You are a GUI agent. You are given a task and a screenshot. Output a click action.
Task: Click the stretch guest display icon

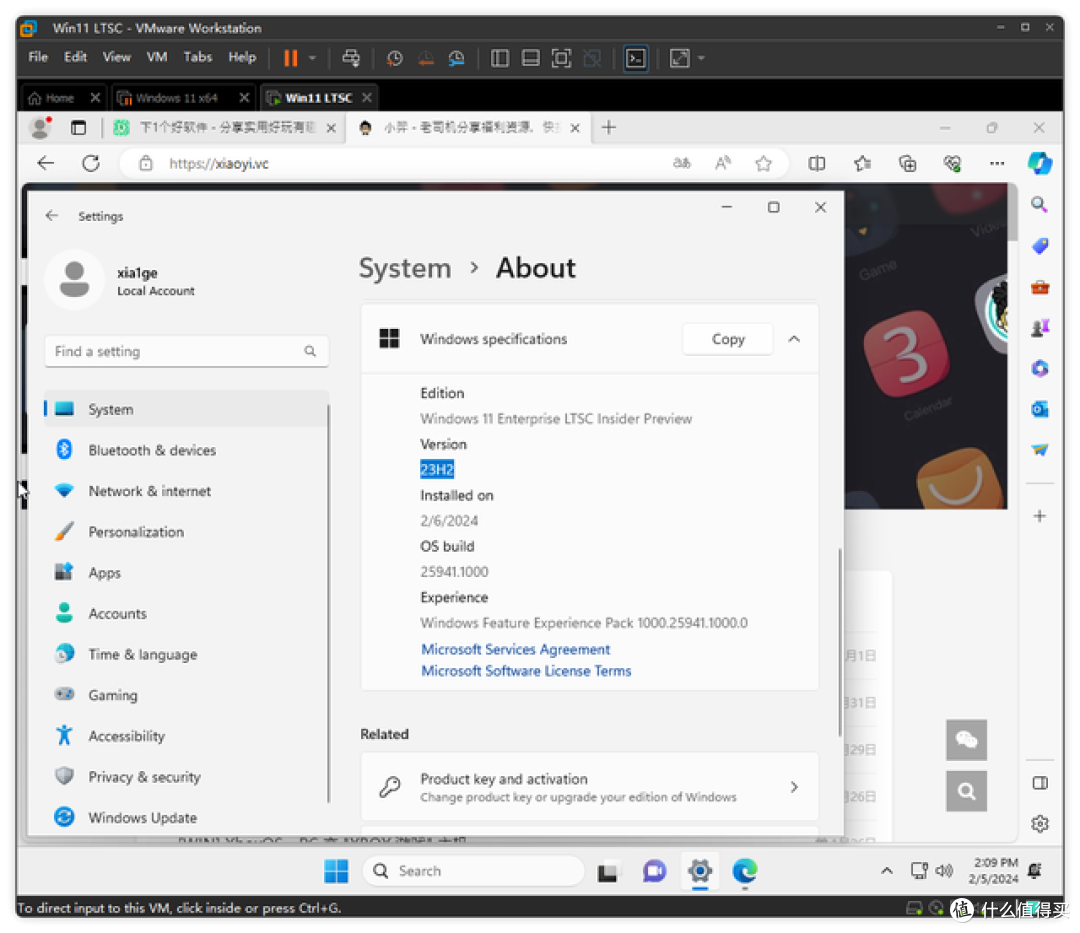coord(679,59)
